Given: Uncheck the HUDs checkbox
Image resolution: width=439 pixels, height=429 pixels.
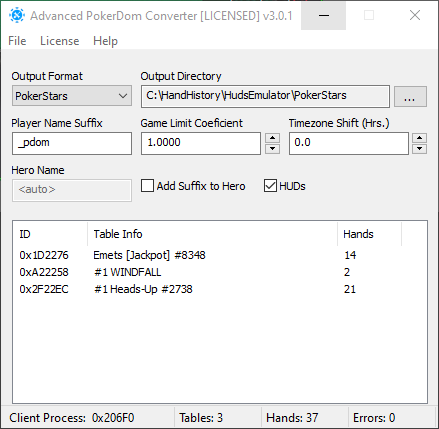Looking at the screenshot, I should 270,186.
